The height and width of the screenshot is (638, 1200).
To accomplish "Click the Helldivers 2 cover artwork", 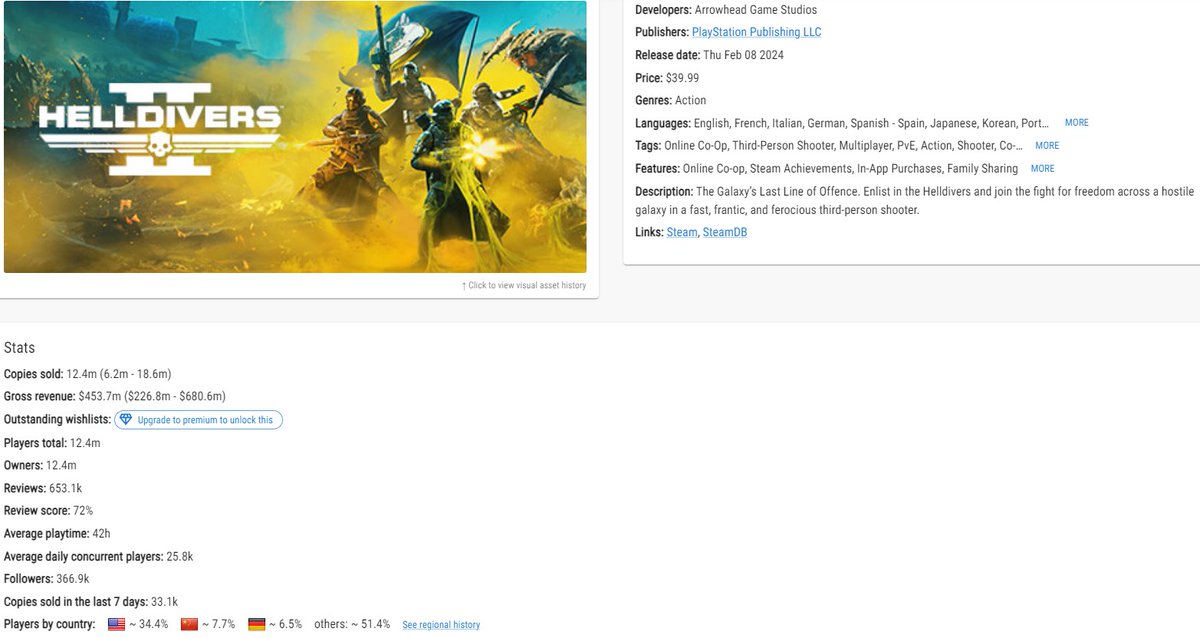I will tap(297, 137).
